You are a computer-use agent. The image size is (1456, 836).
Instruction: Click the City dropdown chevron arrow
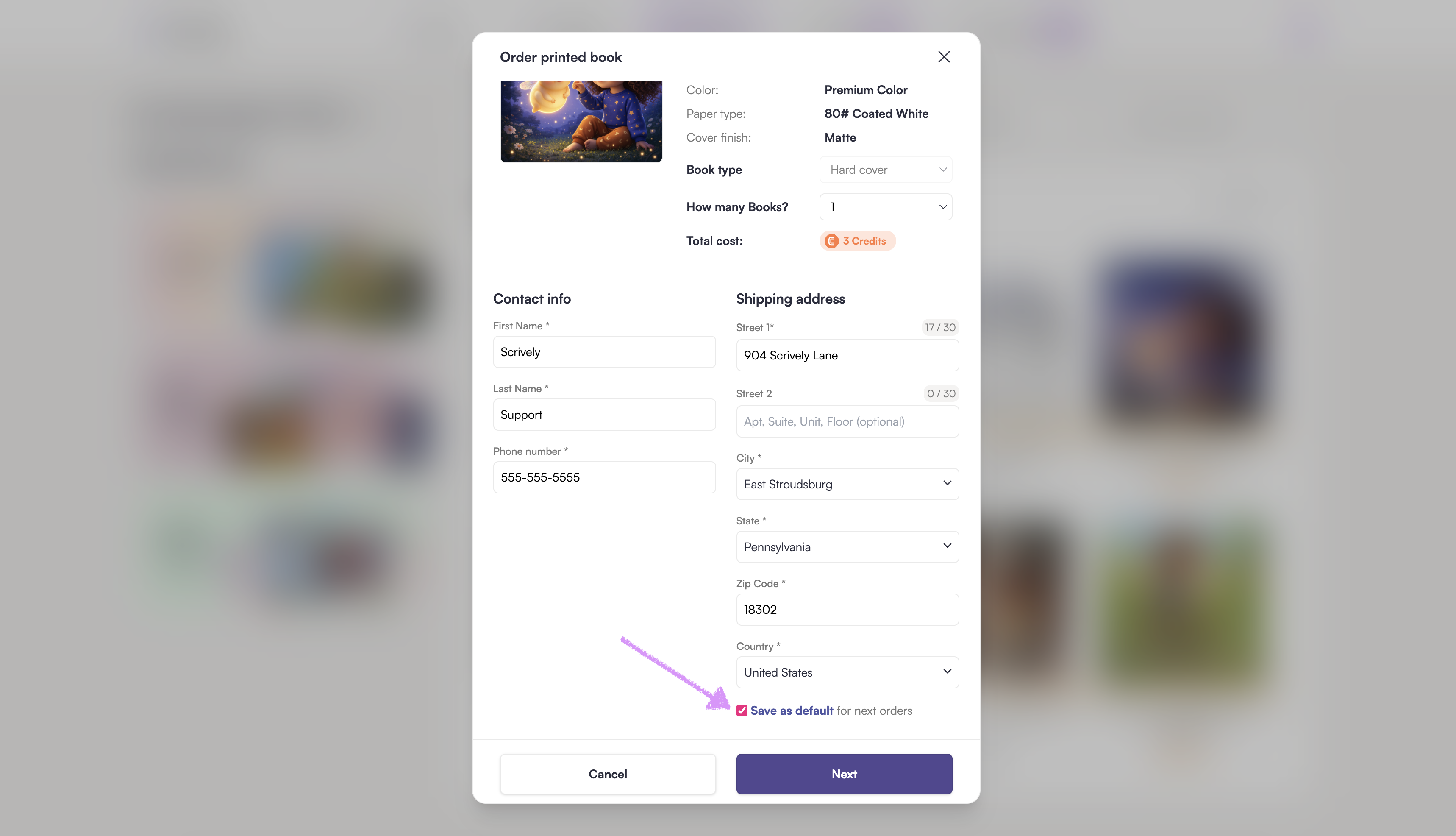click(947, 483)
